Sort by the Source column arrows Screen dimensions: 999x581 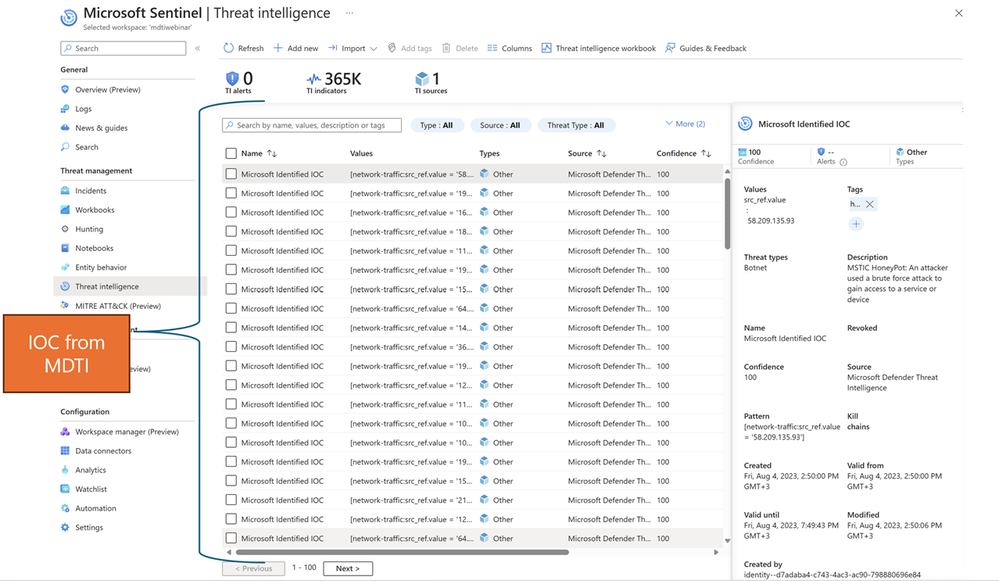coord(601,153)
